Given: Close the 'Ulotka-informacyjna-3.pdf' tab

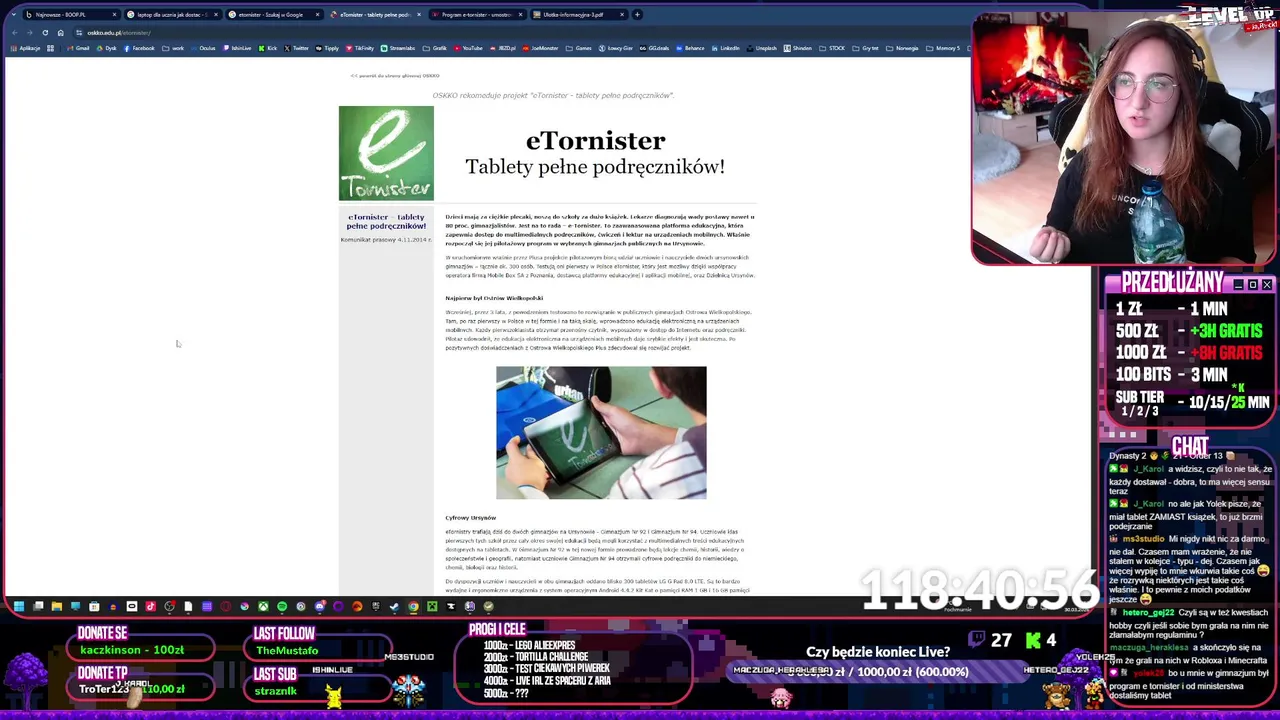Looking at the screenshot, I should (622, 15).
